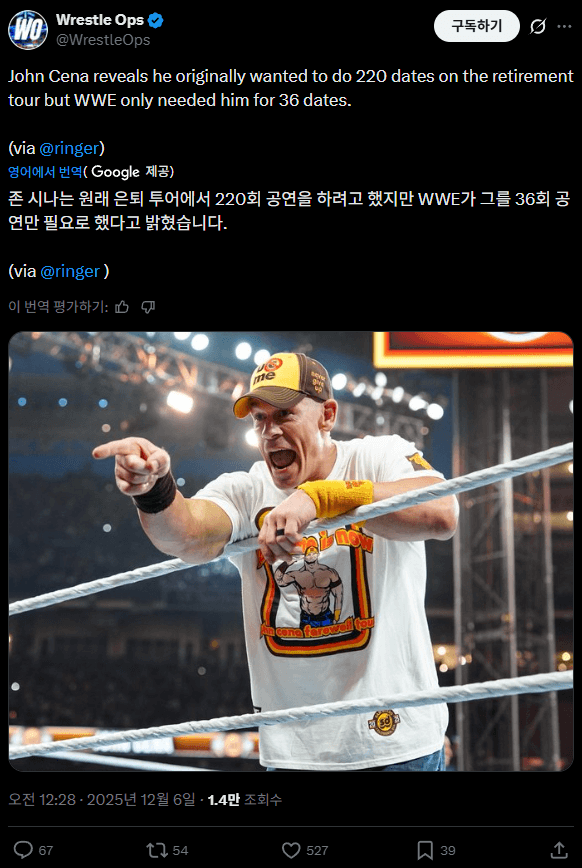Screen dimensions: 582x868
Task: Click the @WrestleOps handle
Action: (x=103, y=40)
